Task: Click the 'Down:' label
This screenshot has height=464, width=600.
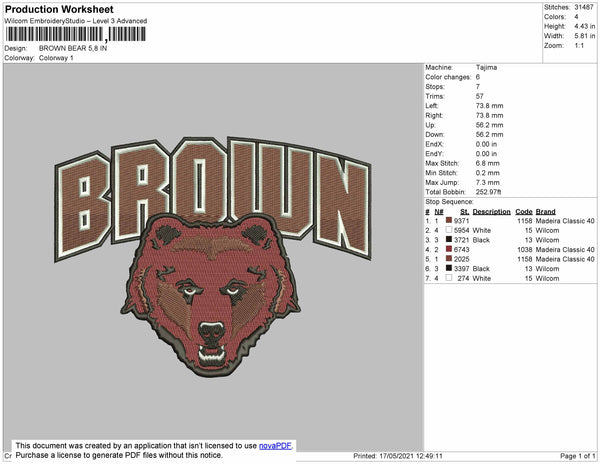Action: 435,135
